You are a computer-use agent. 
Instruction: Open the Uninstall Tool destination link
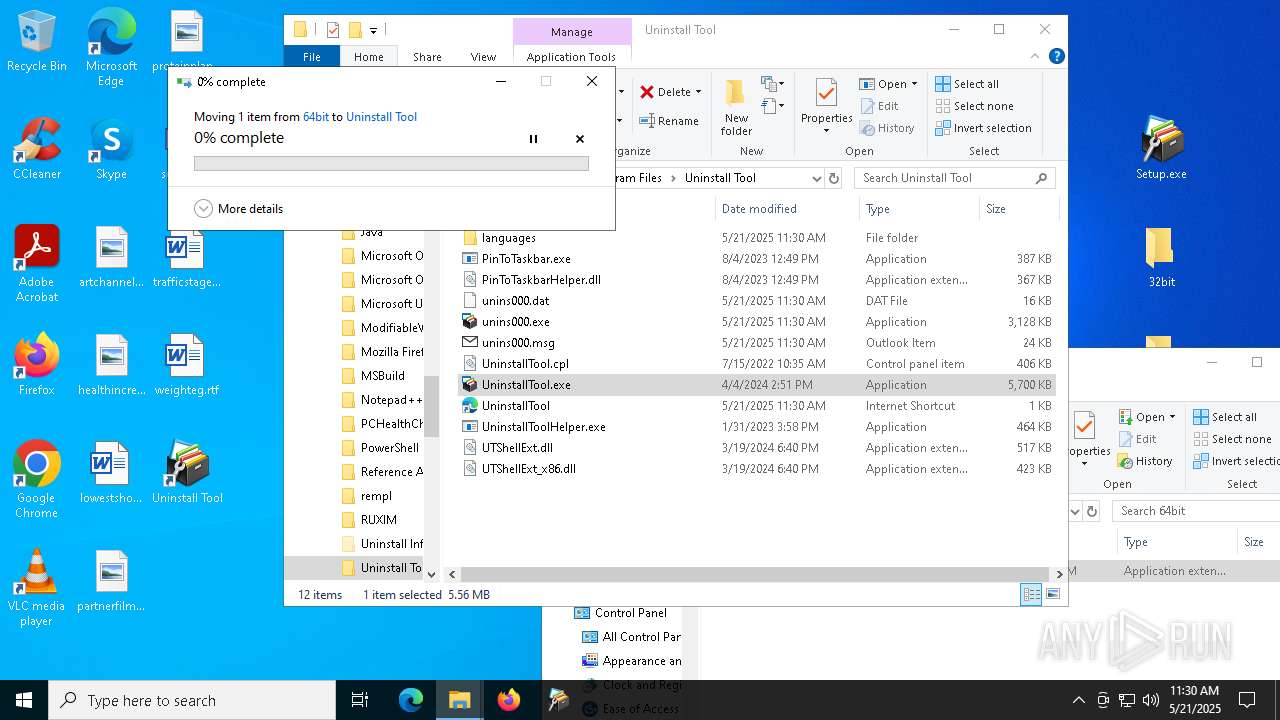[x=381, y=117]
